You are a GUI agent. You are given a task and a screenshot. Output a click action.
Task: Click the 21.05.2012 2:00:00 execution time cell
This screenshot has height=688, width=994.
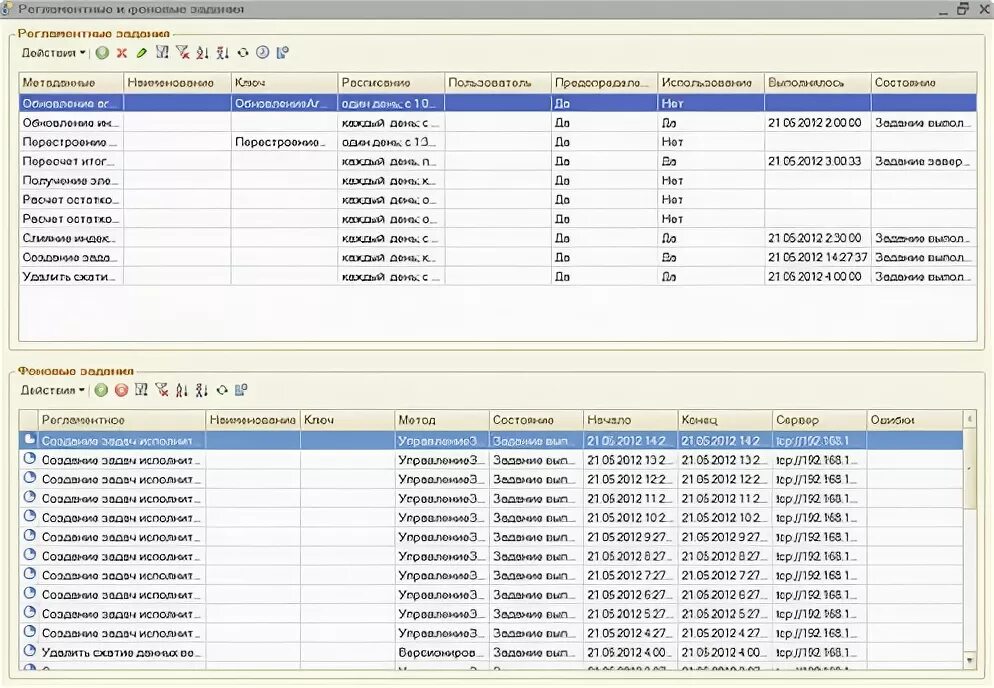[x=817, y=123]
